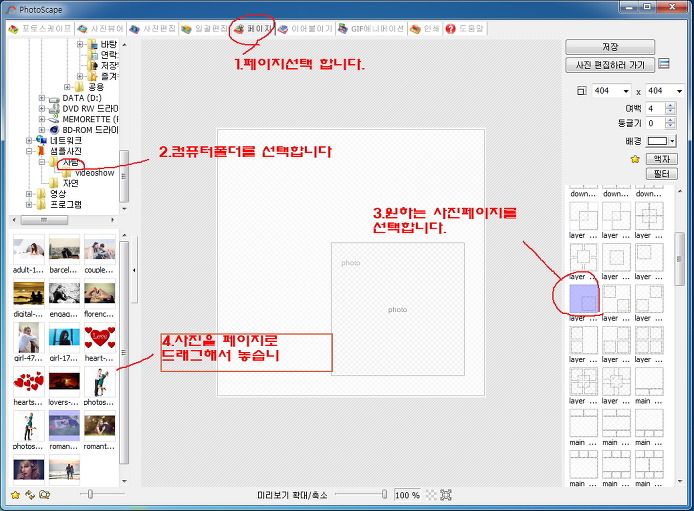Click the size ratio icon left of 404
The width and height of the screenshot is (694, 511).
click(582, 91)
